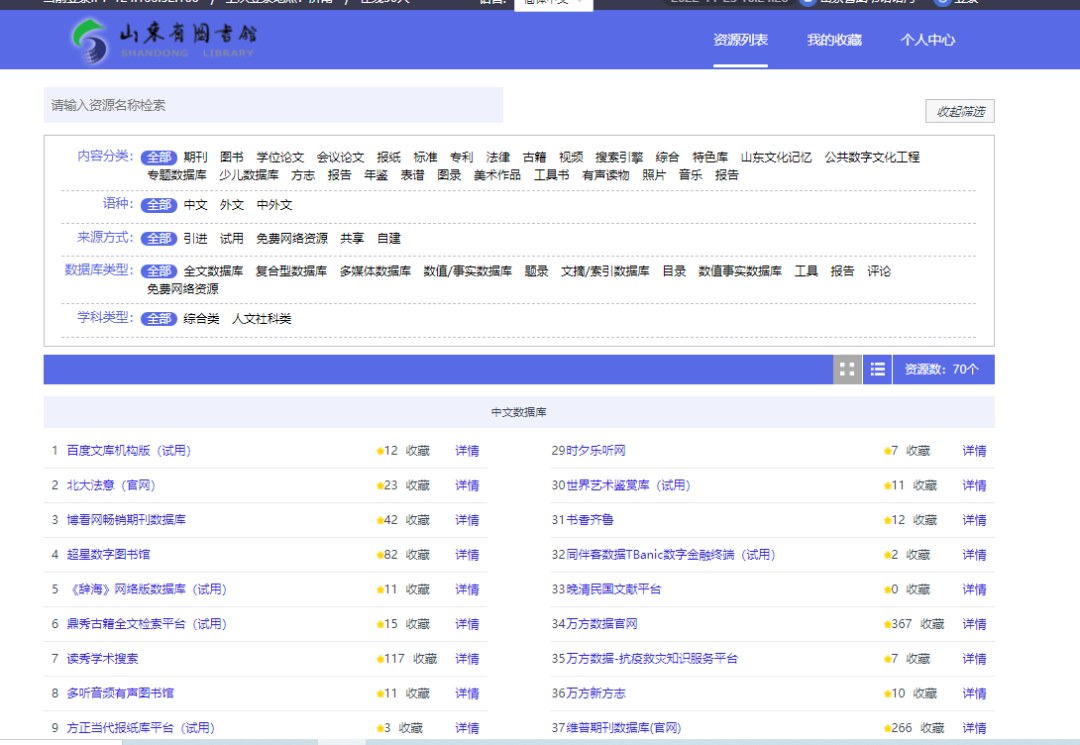
Task: Filter source by 引进
Action: coord(196,239)
